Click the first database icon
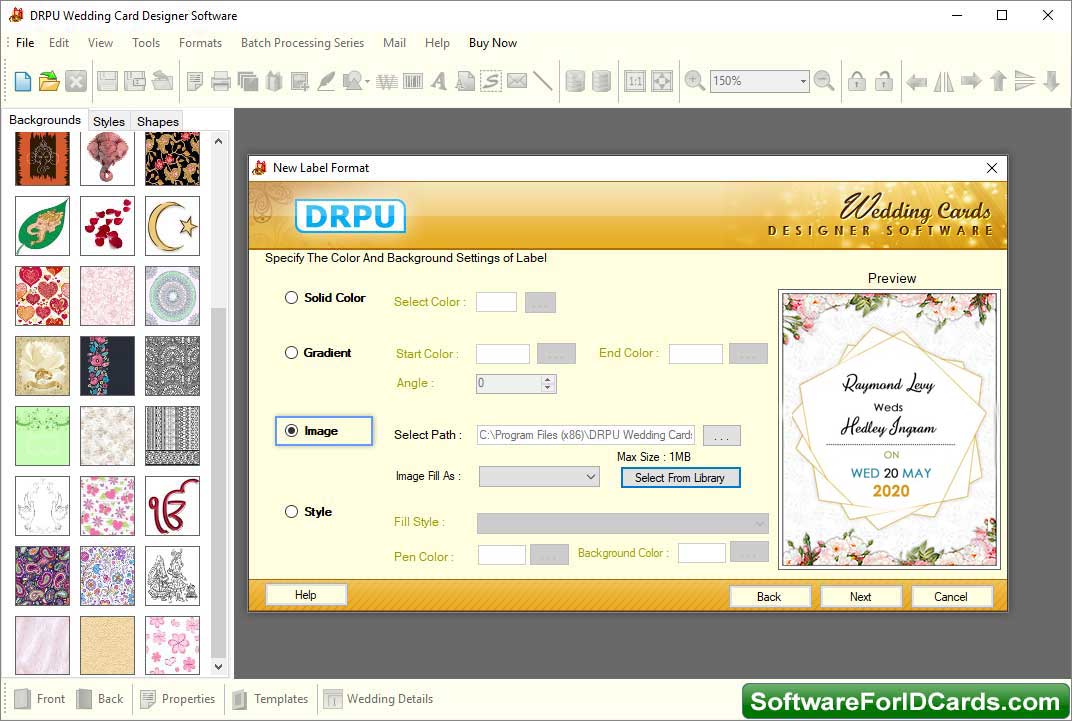This screenshot has height=721, width=1072. [x=575, y=81]
